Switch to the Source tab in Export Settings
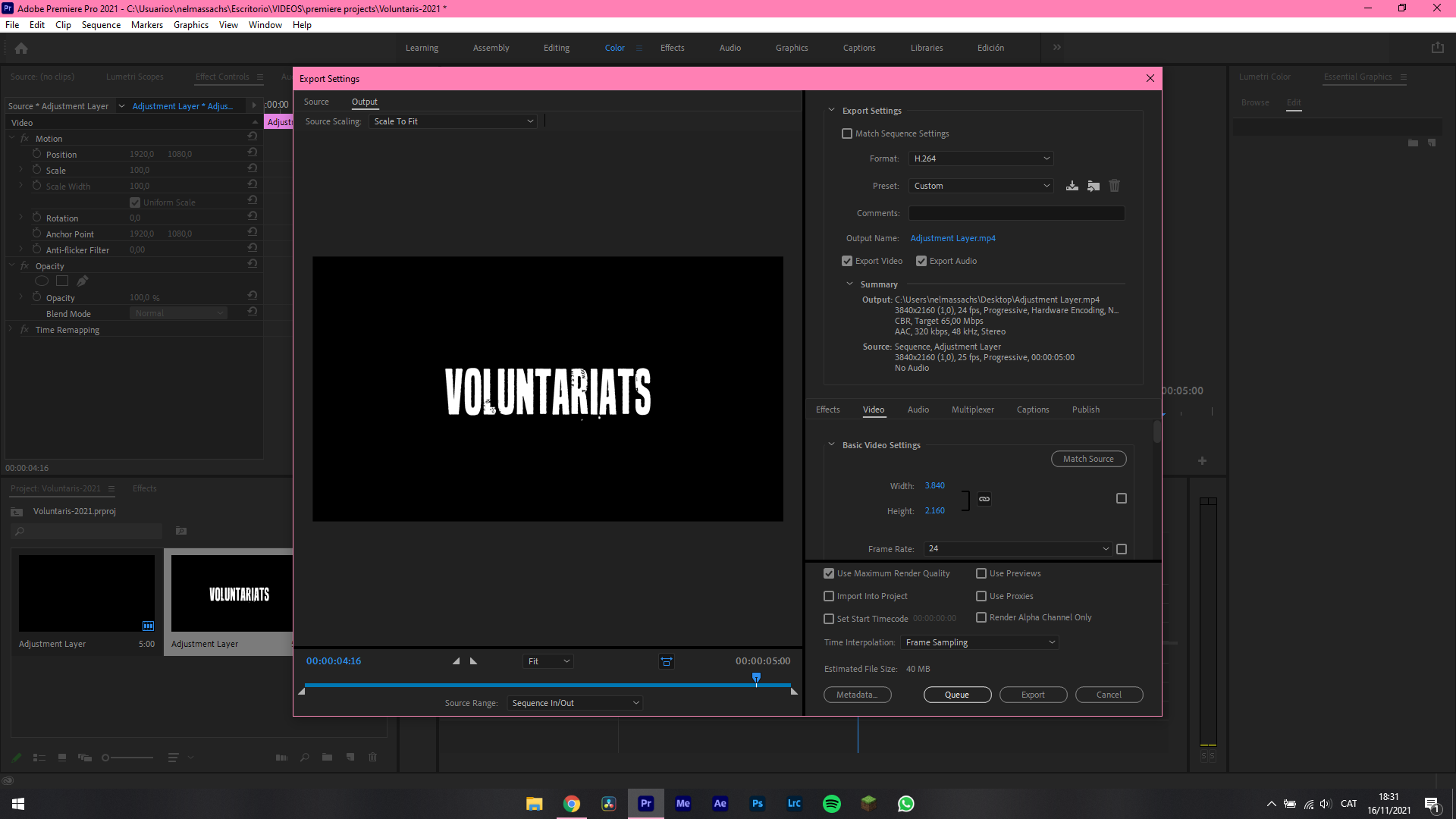The height and width of the screenshot is (819, 1456). click(x=316, y=102)
